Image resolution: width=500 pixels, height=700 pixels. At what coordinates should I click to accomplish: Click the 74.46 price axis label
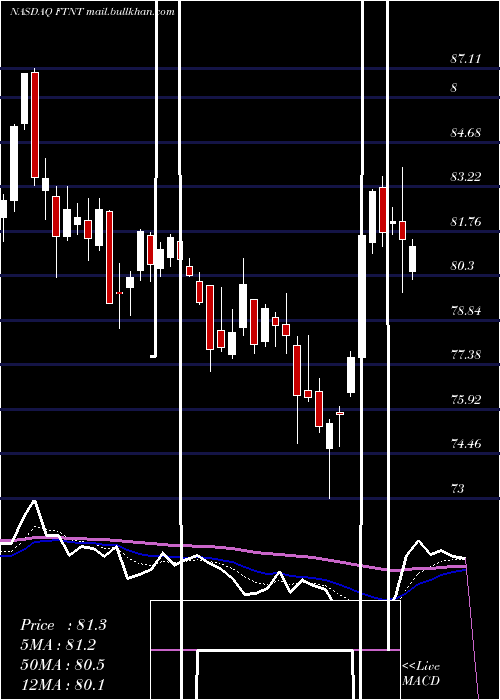click(466, 444)
